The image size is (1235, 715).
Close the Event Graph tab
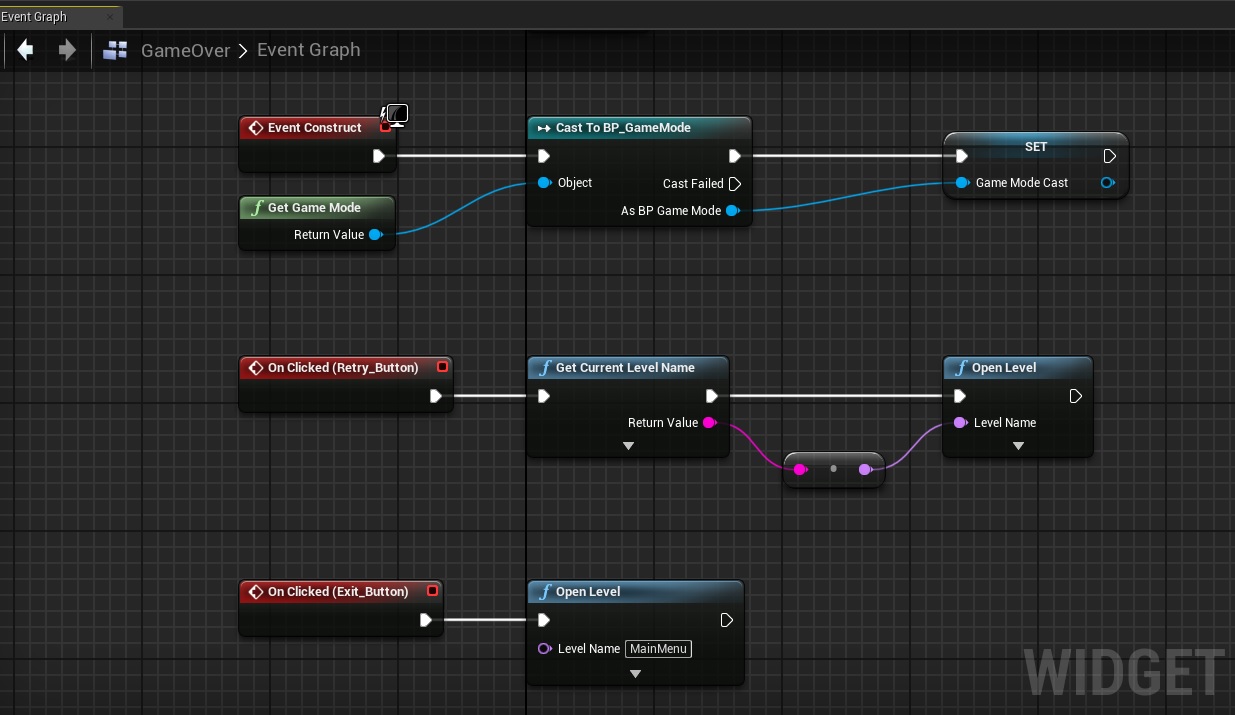(110, 17)
